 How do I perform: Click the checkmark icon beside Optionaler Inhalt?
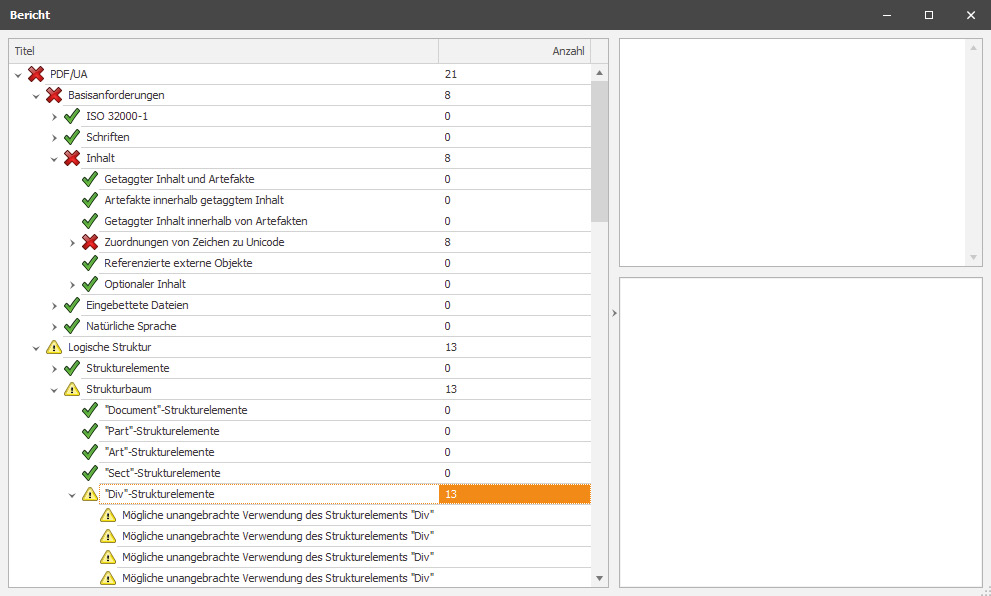[x=90, y=284]
